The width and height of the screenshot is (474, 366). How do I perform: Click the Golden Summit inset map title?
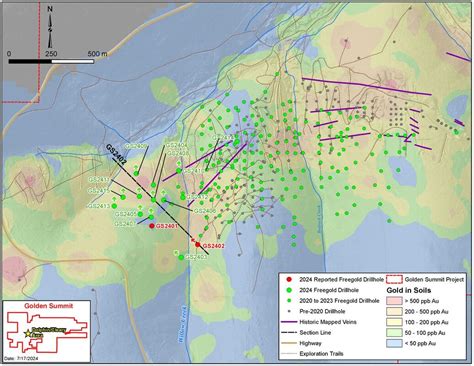(49, 306)
